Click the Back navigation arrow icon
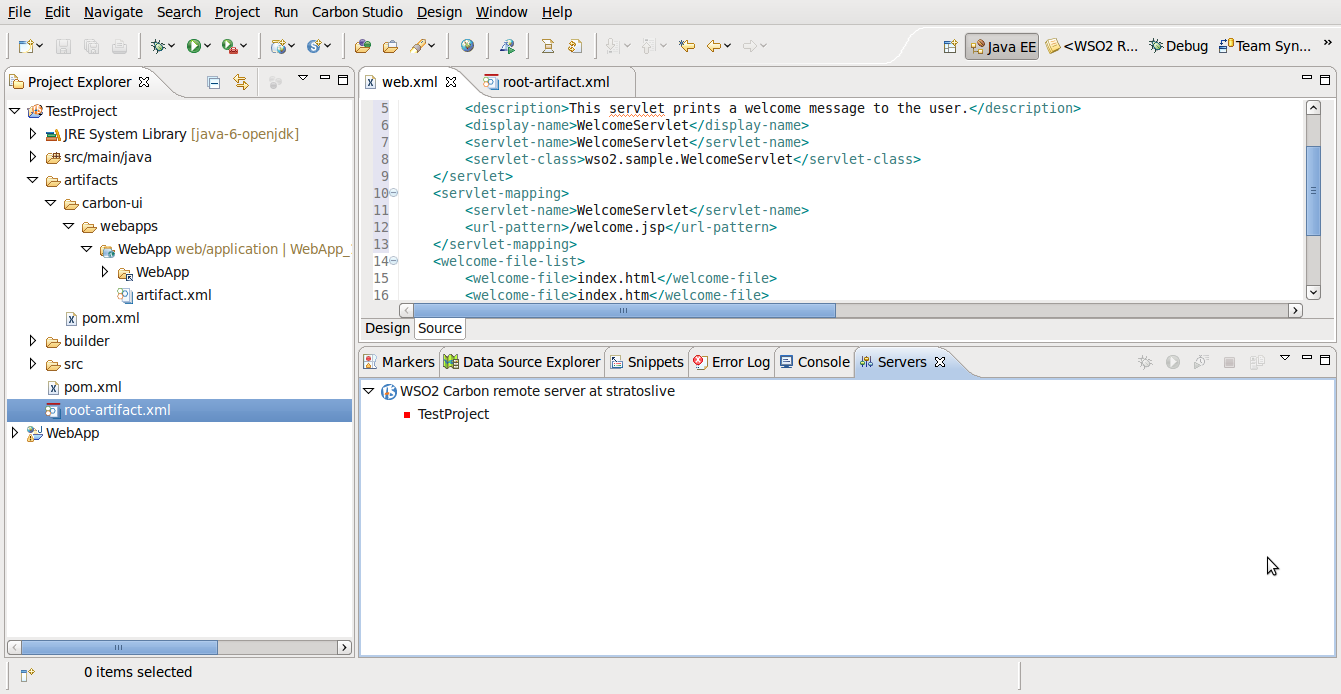Viewport: 1341px width, 694px height. [714, 46]
